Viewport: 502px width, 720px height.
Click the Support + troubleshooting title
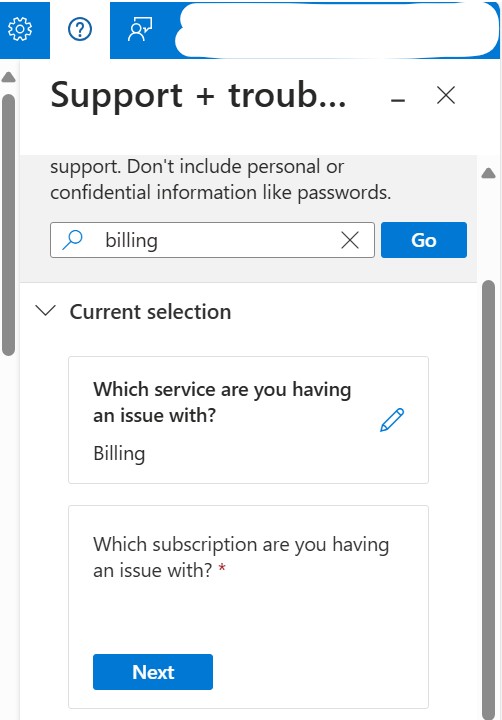(x=198, y=95)
